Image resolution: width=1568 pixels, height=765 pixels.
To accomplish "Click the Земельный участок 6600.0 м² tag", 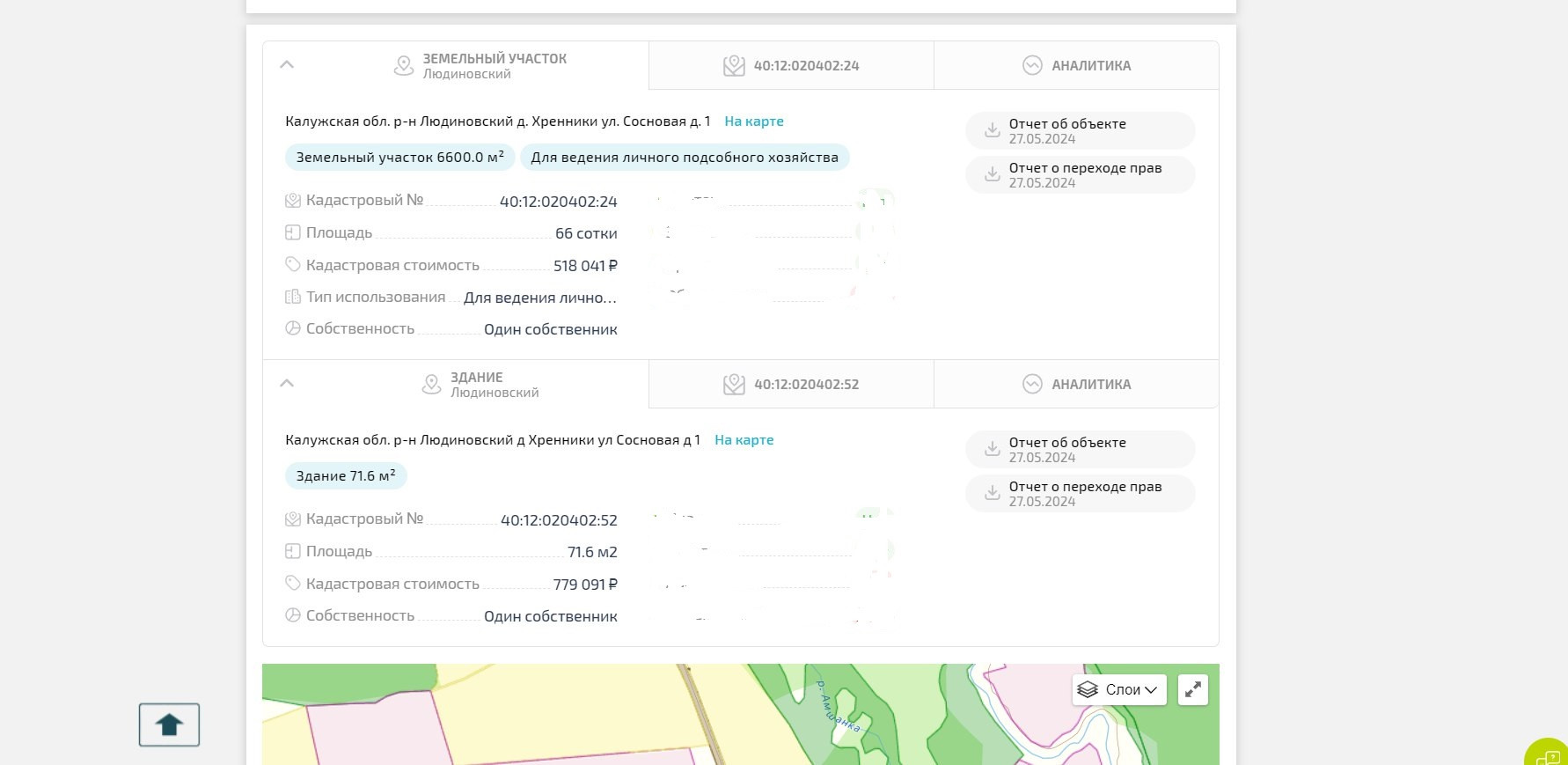I will [x=399, y=158].
